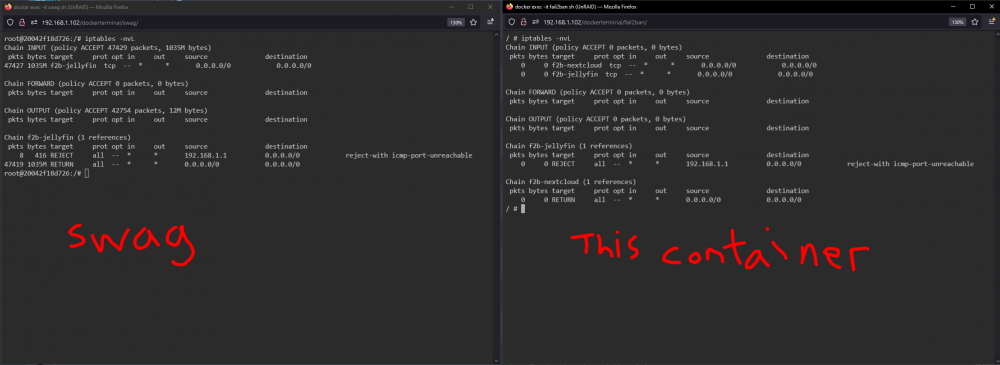The width and height of the screenshot is (1000, 365).
Task: Click the insecure connection lock in fail2ban window
Action: tap(523, 22)
